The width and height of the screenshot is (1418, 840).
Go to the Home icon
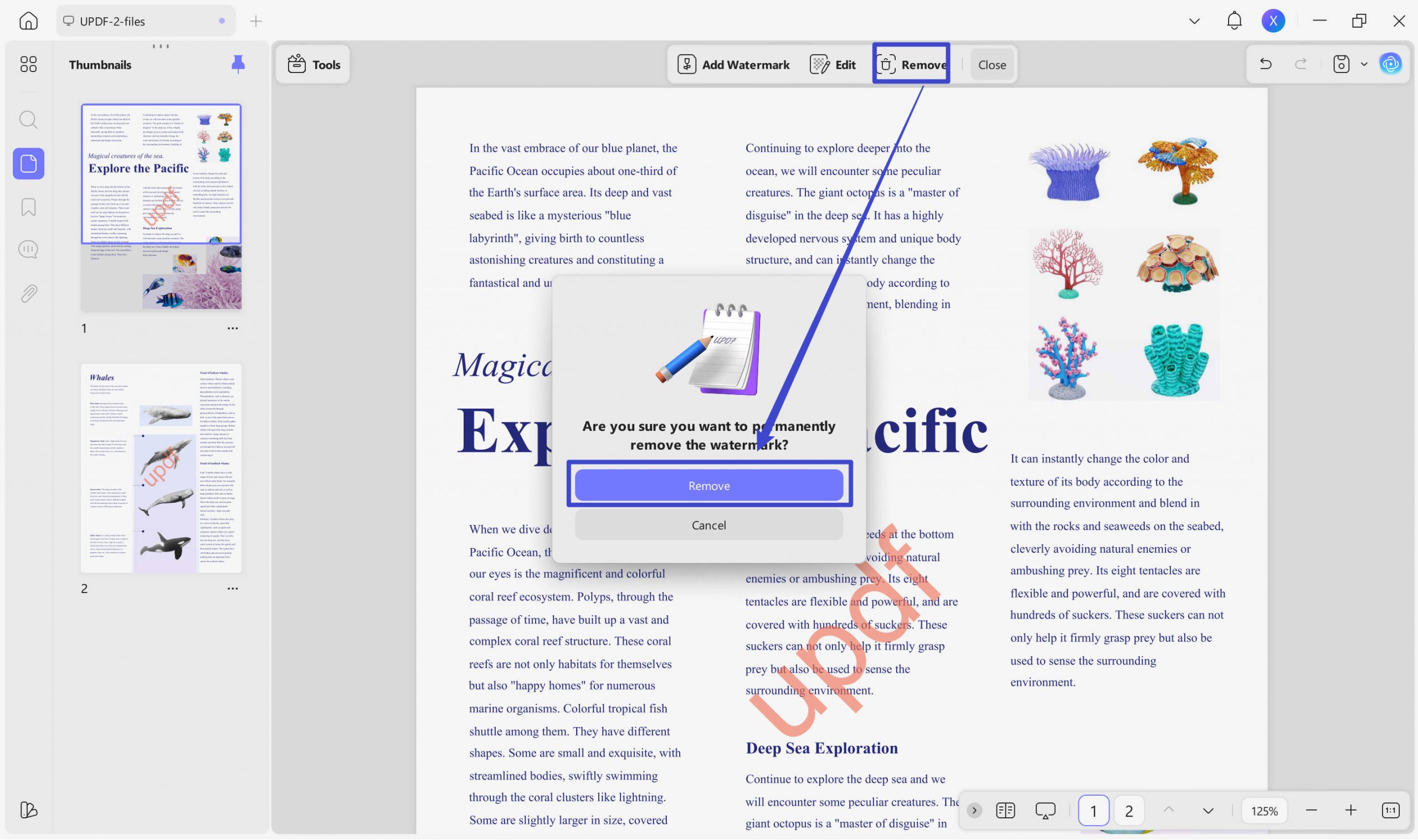(28, 21)
